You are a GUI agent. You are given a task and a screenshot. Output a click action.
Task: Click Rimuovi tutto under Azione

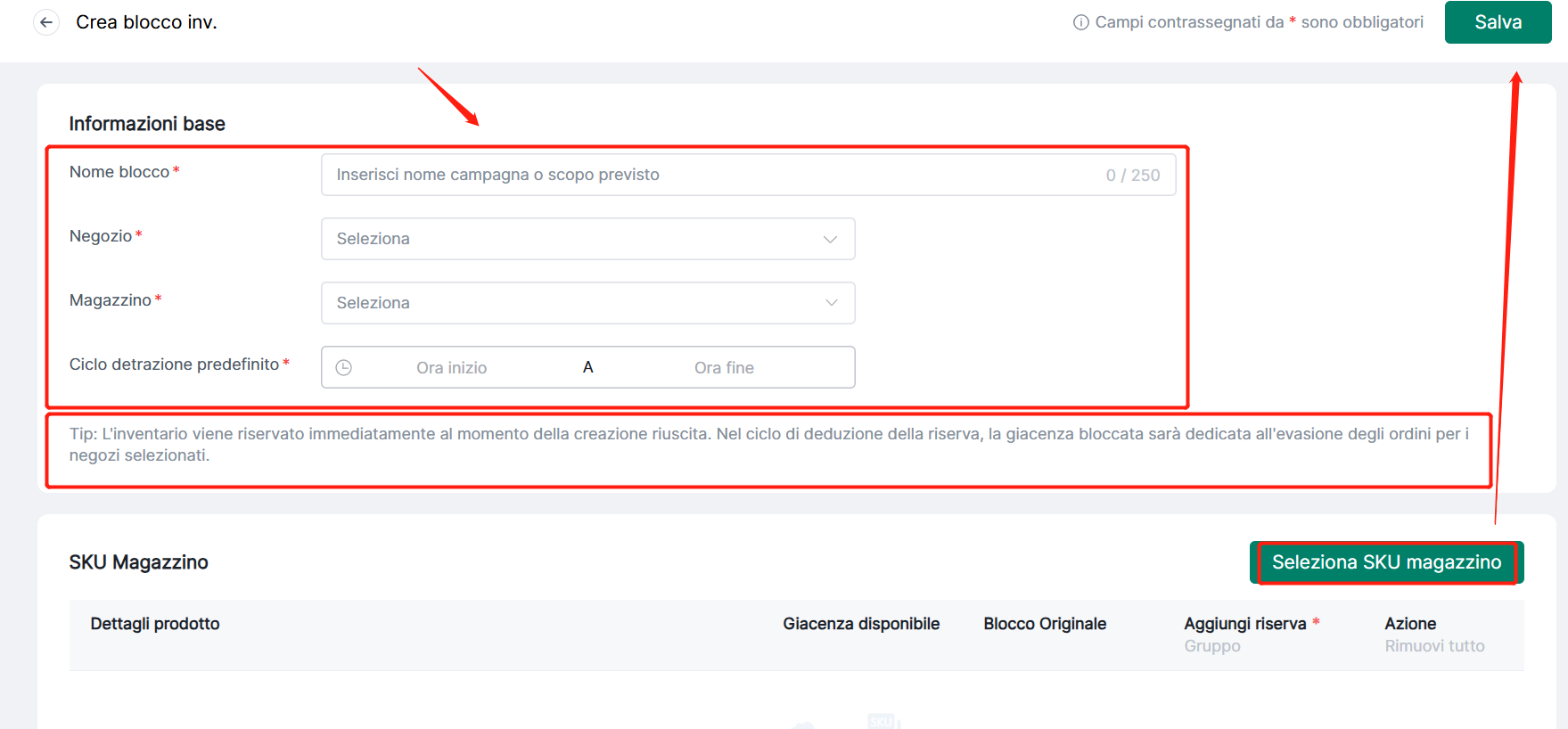[1434, 646]
